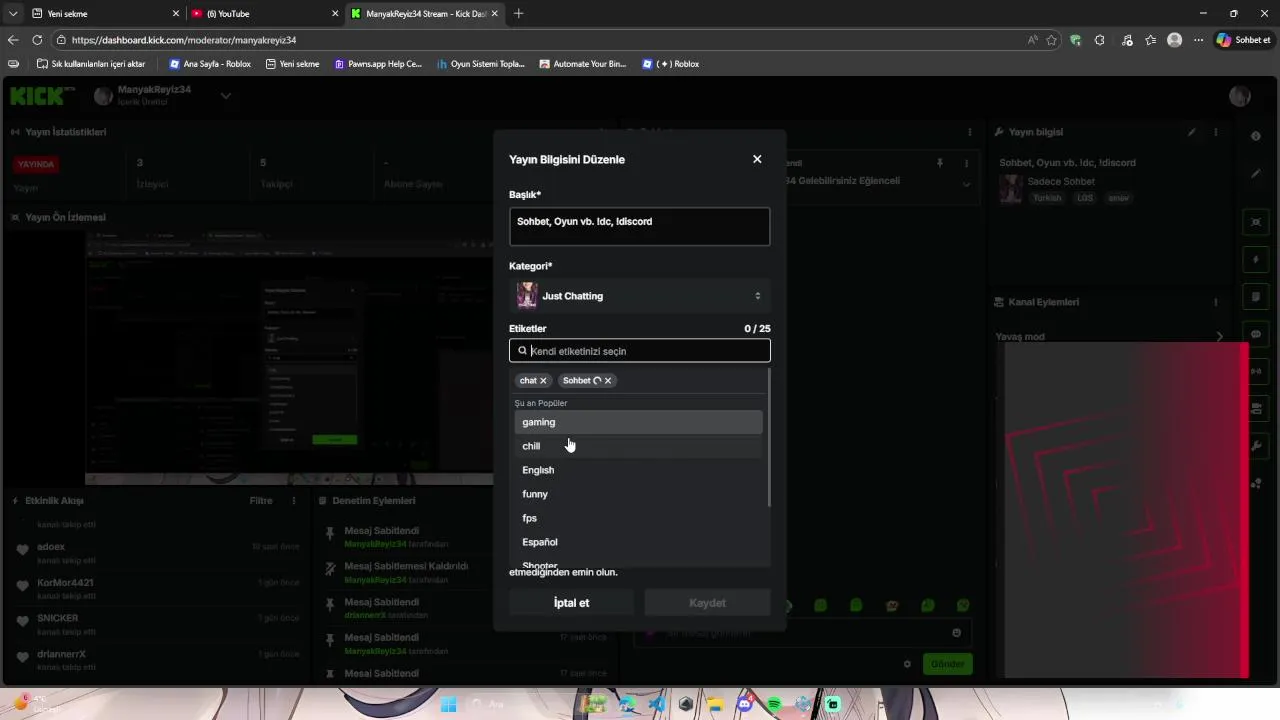
Task: Click the wrench icon in right sidebar
Action: coord(1256,446)
